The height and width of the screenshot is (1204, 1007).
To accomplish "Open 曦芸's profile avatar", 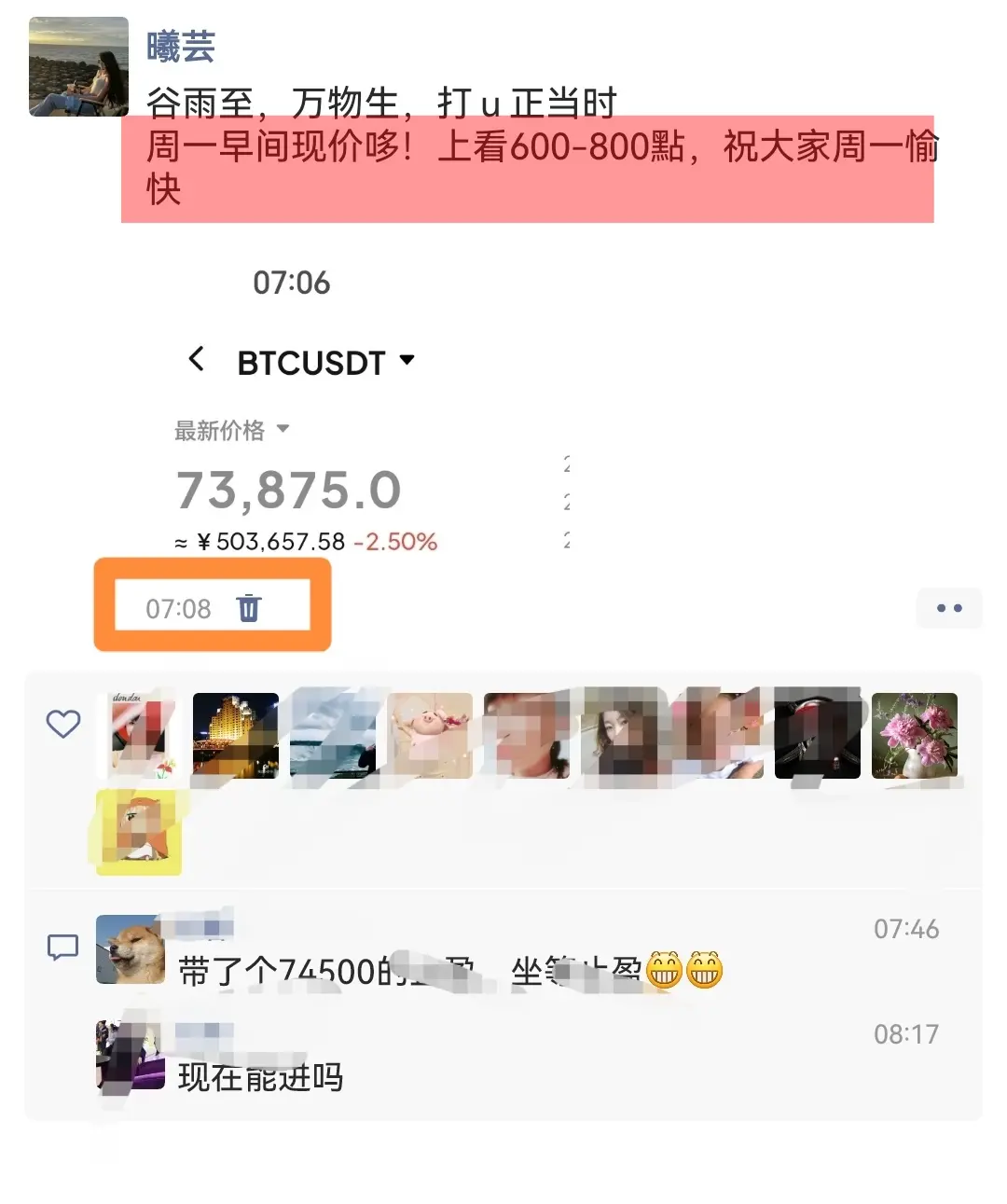I will pos(78,66).
